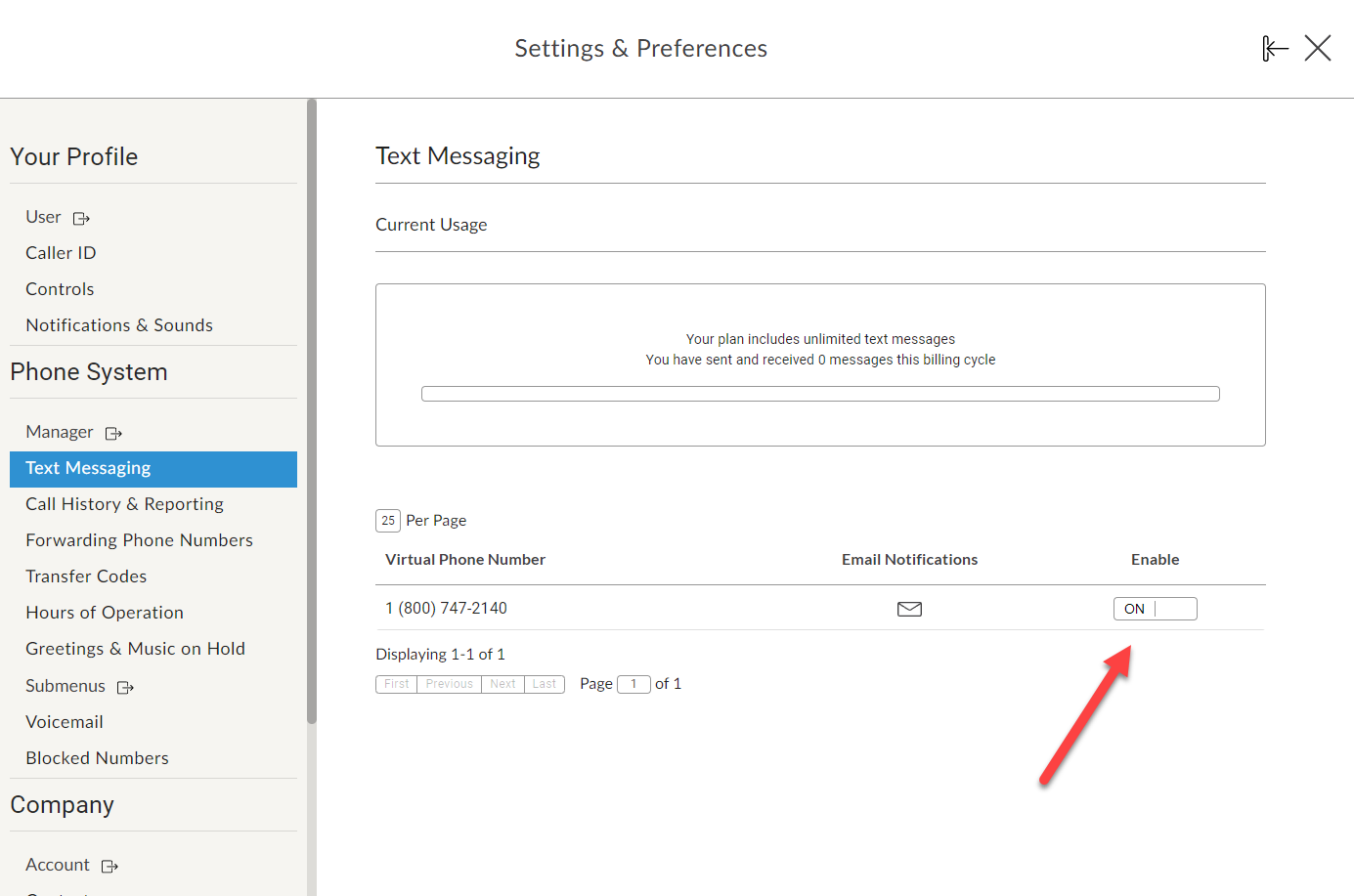The height and width of the screenshot is (896, 1354).
Task: Open email notifications for 1 (800) 747-2140
Action: (909, 608)
